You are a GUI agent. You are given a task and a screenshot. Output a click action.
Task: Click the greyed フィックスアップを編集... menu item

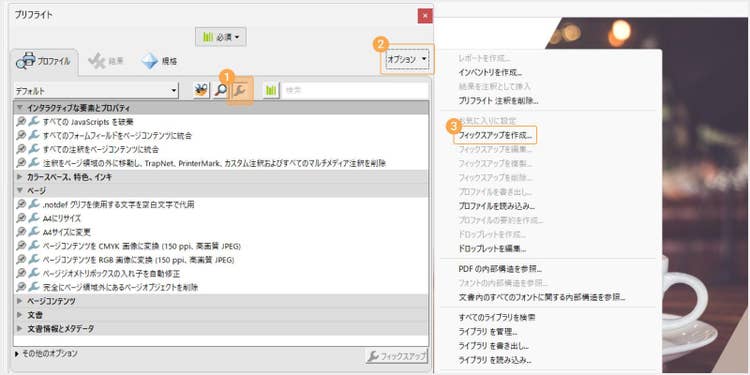495,149
